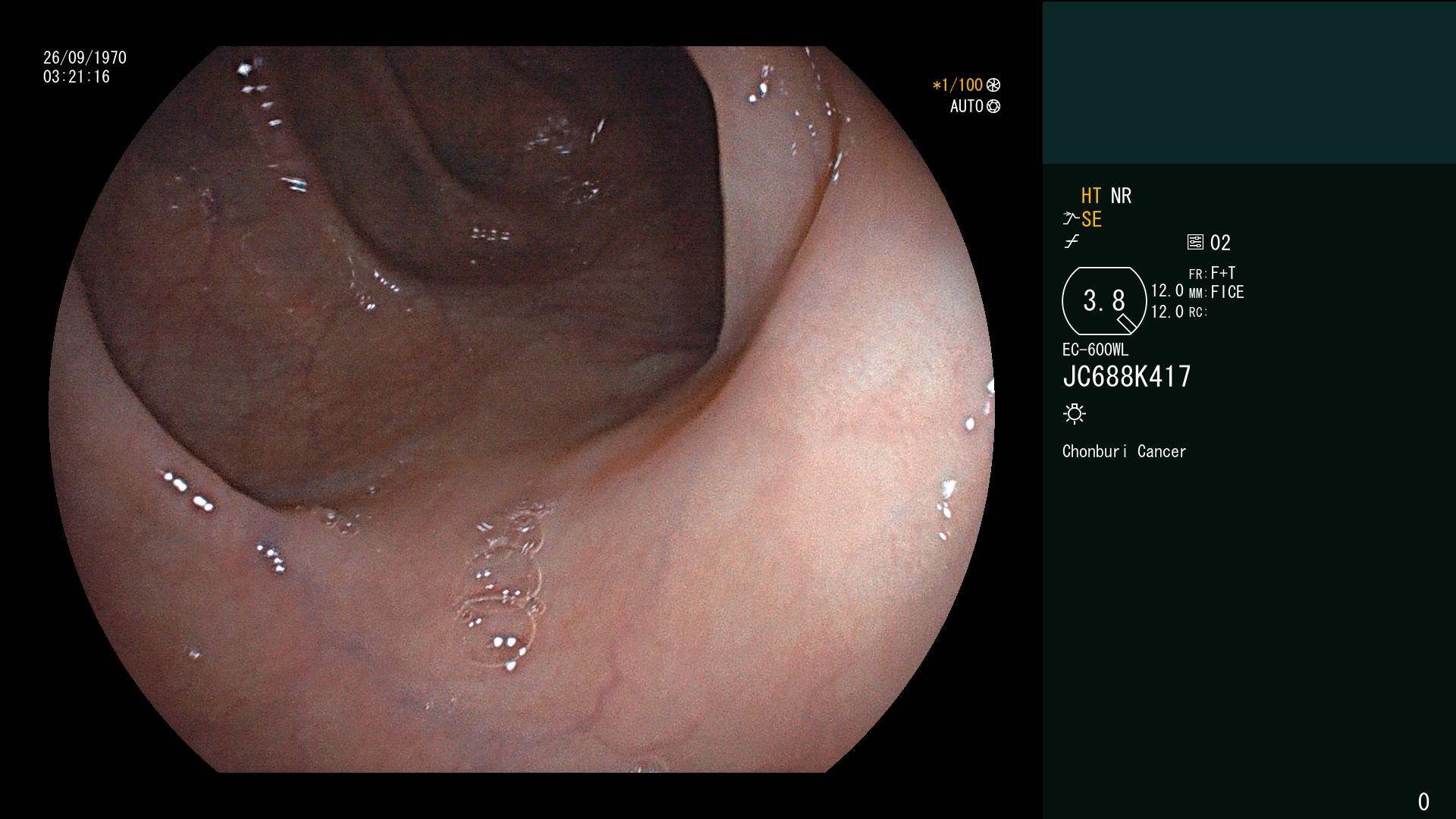Click the scope model EC-600WL
Screen dimensions: 1456x819
point(1095,350)
